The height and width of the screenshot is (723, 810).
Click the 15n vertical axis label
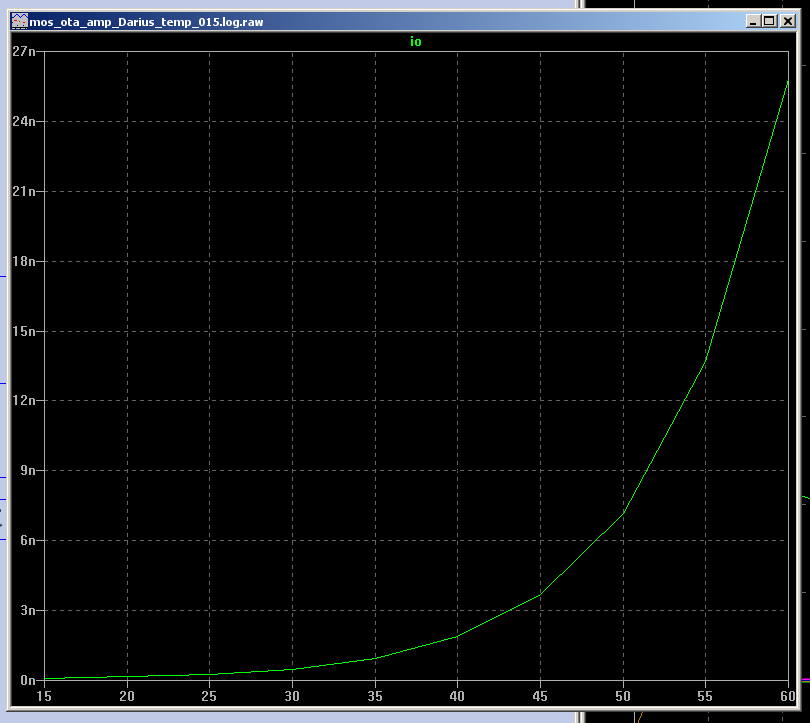(24, 331)
